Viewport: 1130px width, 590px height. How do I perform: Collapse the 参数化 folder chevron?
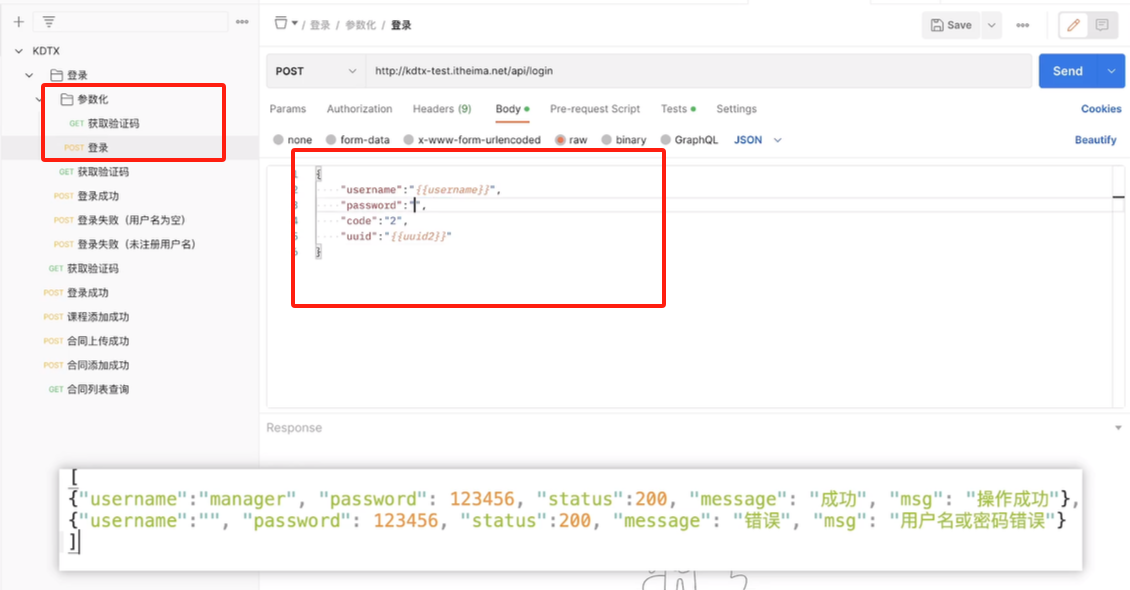[x=39, y=99]
